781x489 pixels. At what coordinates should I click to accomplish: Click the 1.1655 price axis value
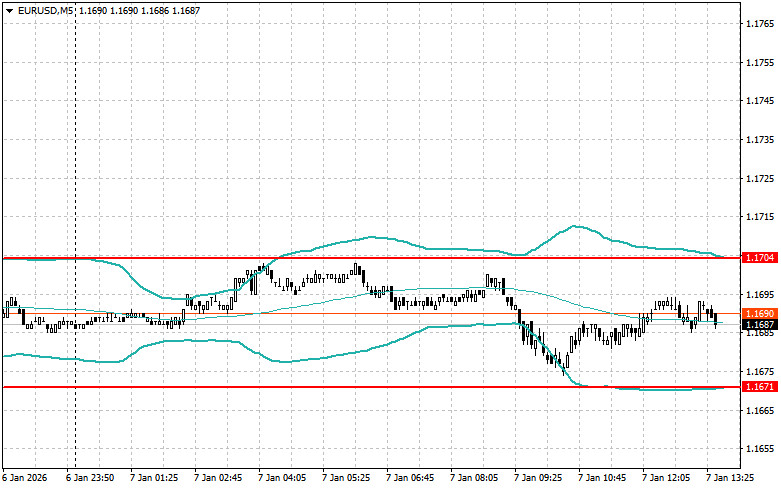pyautogui.click(x=760, y=449)
